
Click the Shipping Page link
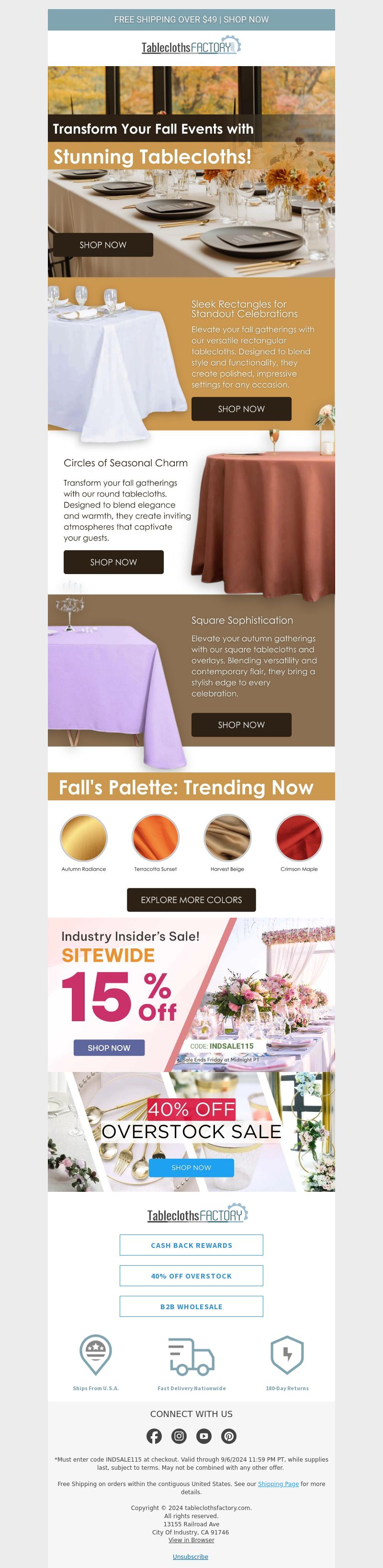click(278, 1484)
